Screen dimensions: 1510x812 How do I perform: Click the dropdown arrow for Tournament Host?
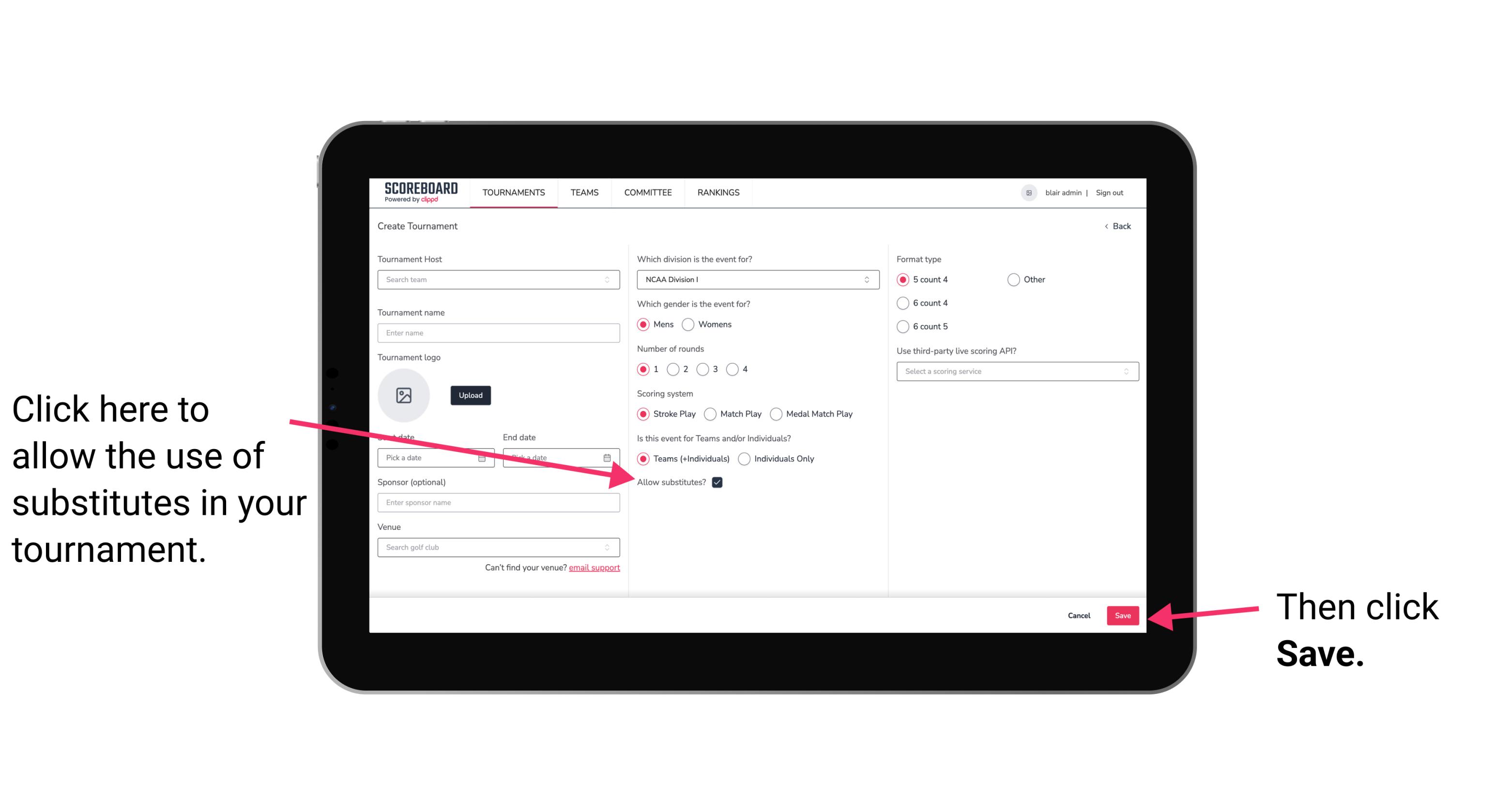tap(610, 279)
